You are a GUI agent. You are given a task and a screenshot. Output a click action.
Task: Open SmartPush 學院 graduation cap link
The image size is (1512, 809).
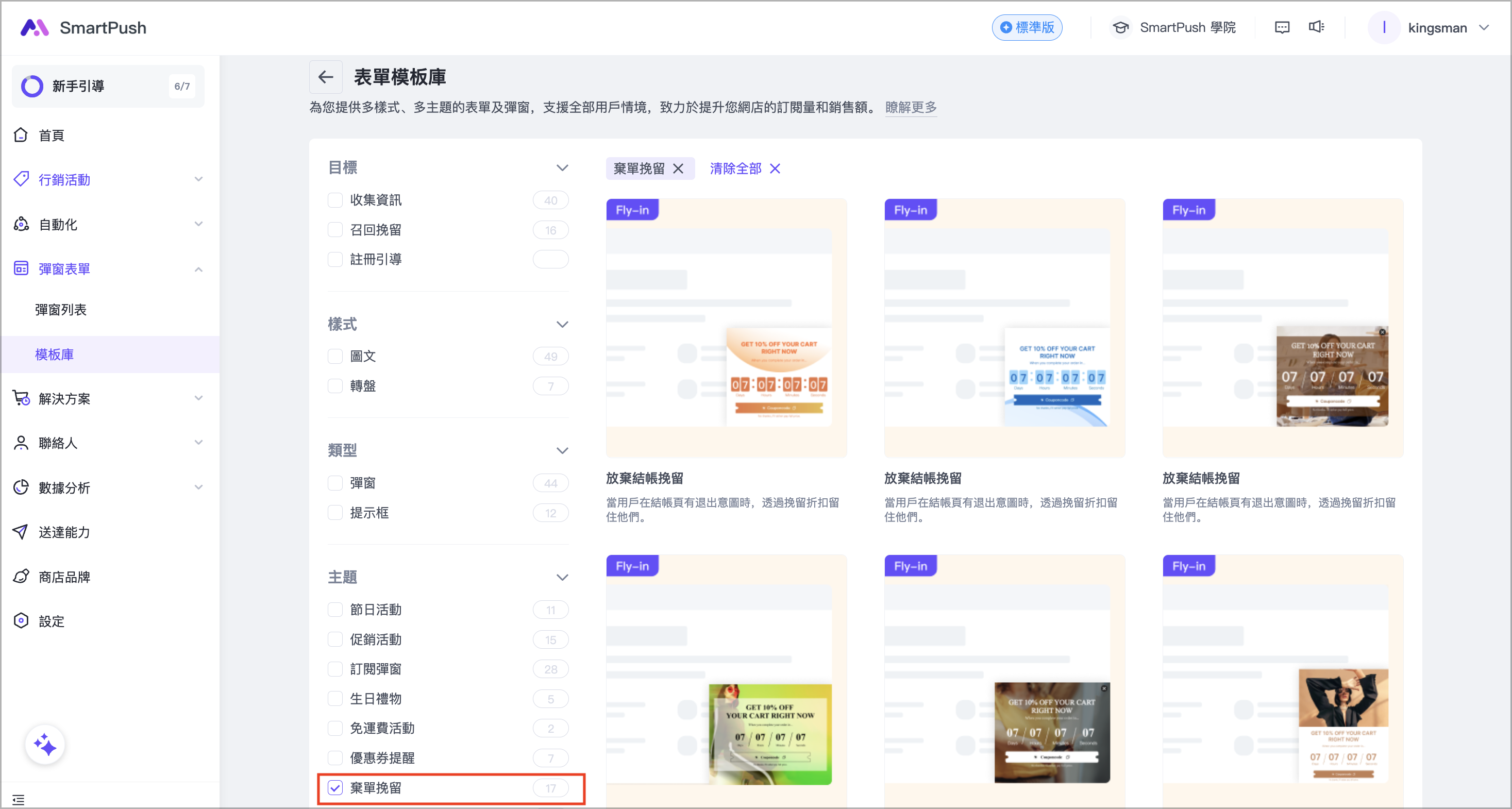point(1120,28)
